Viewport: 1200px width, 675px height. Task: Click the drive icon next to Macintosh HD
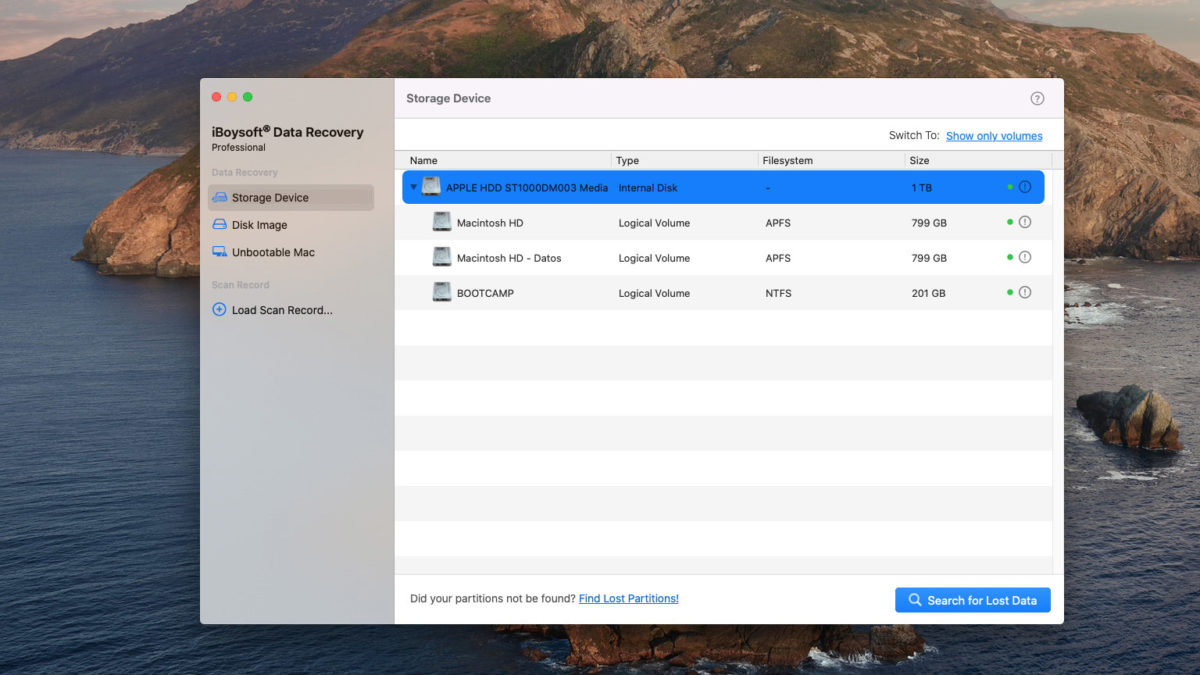pos(441,221)
